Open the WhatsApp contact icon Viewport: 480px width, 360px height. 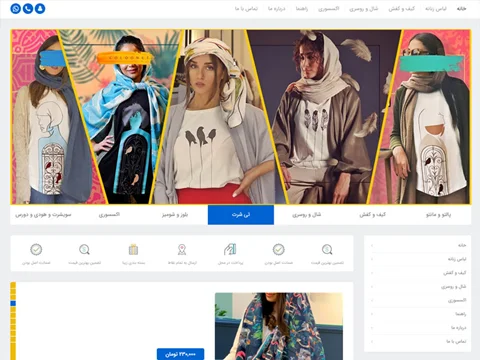[x=16, y=8]
